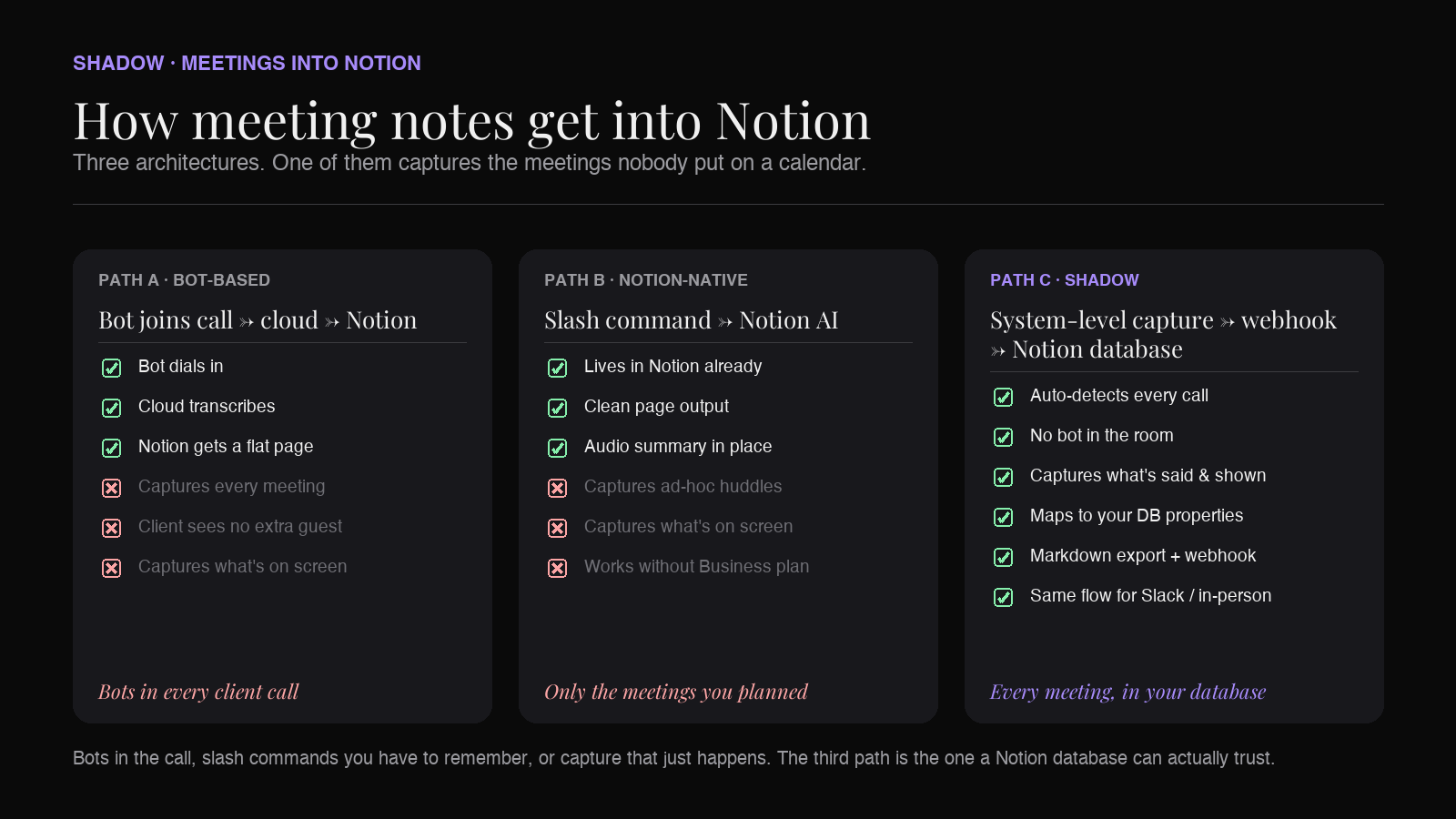Select the text Auto-detects every call
Screen dimensions: 1456x819
click(x=1119, y=396)
